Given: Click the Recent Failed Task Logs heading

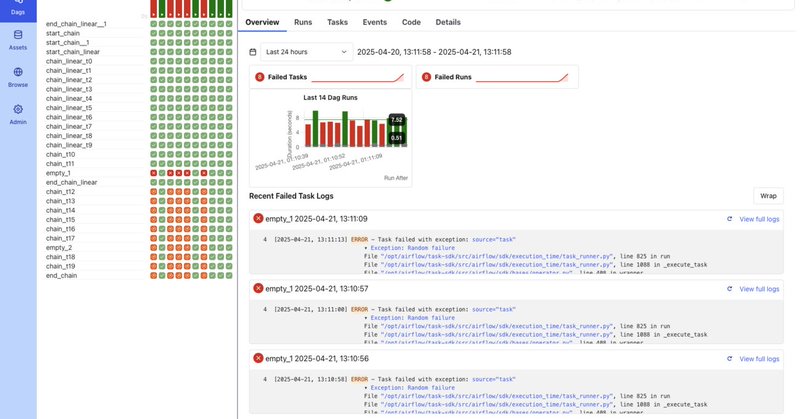Looking at the screenshot, I should [x=291, y=196].
